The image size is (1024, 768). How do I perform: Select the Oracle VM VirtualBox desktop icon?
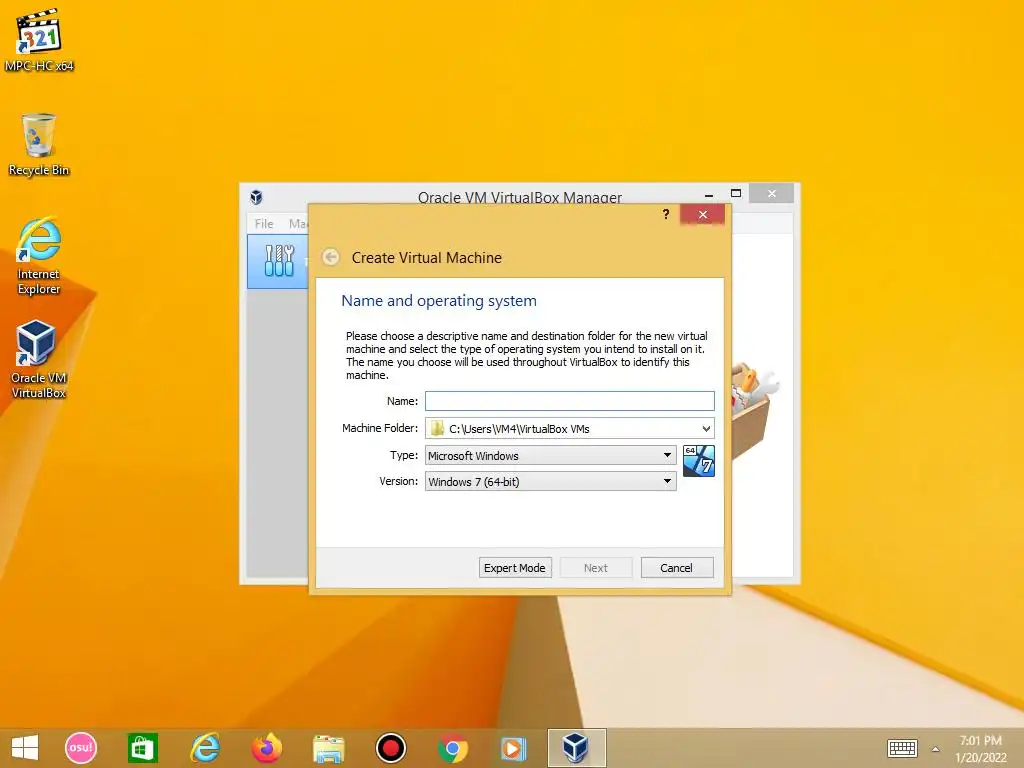click(x=39, y=359)
